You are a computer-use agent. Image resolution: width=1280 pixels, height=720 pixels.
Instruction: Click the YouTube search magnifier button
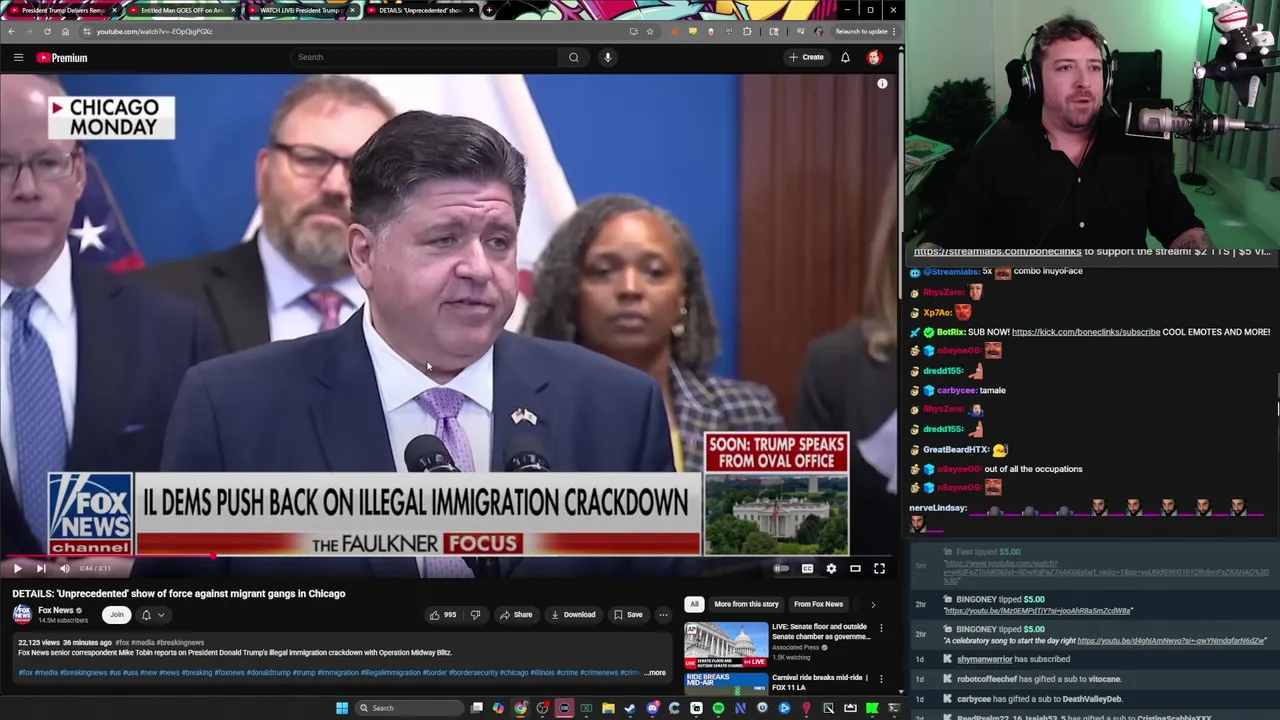[574, 57]
